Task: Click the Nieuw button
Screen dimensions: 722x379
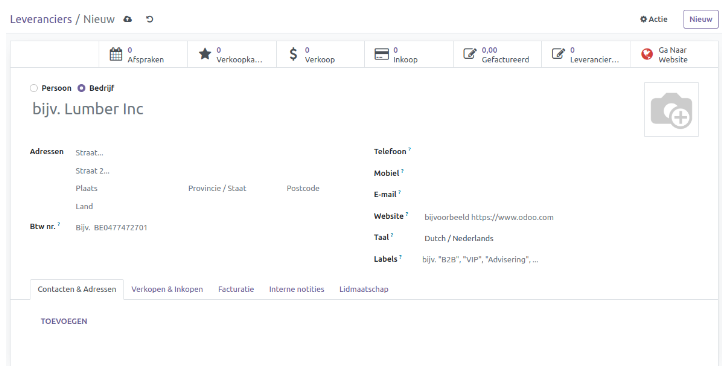Action: click(700, 19)
